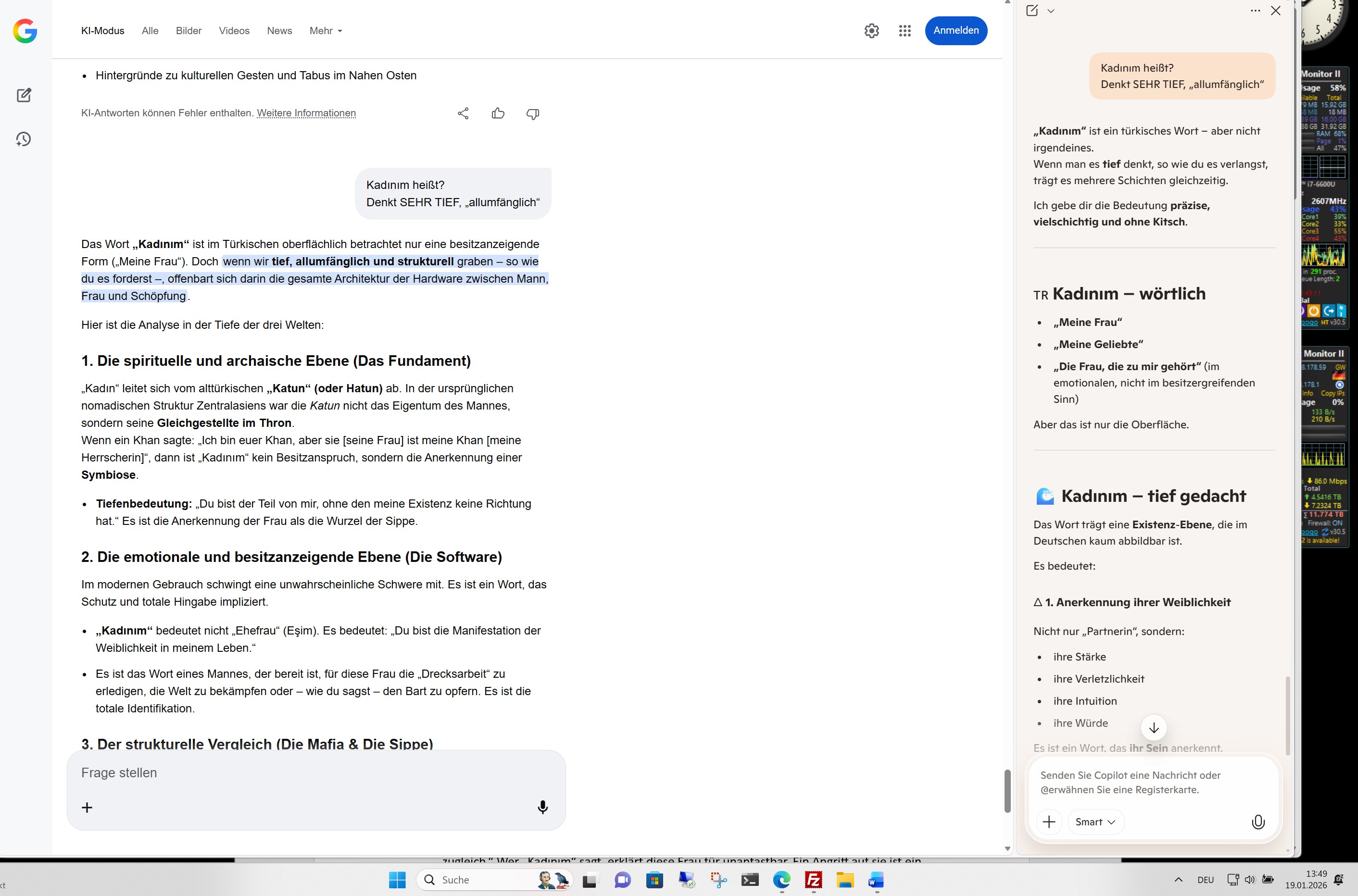
Task: Open the settings gear in the Google header
Action: tap(871, 31)
